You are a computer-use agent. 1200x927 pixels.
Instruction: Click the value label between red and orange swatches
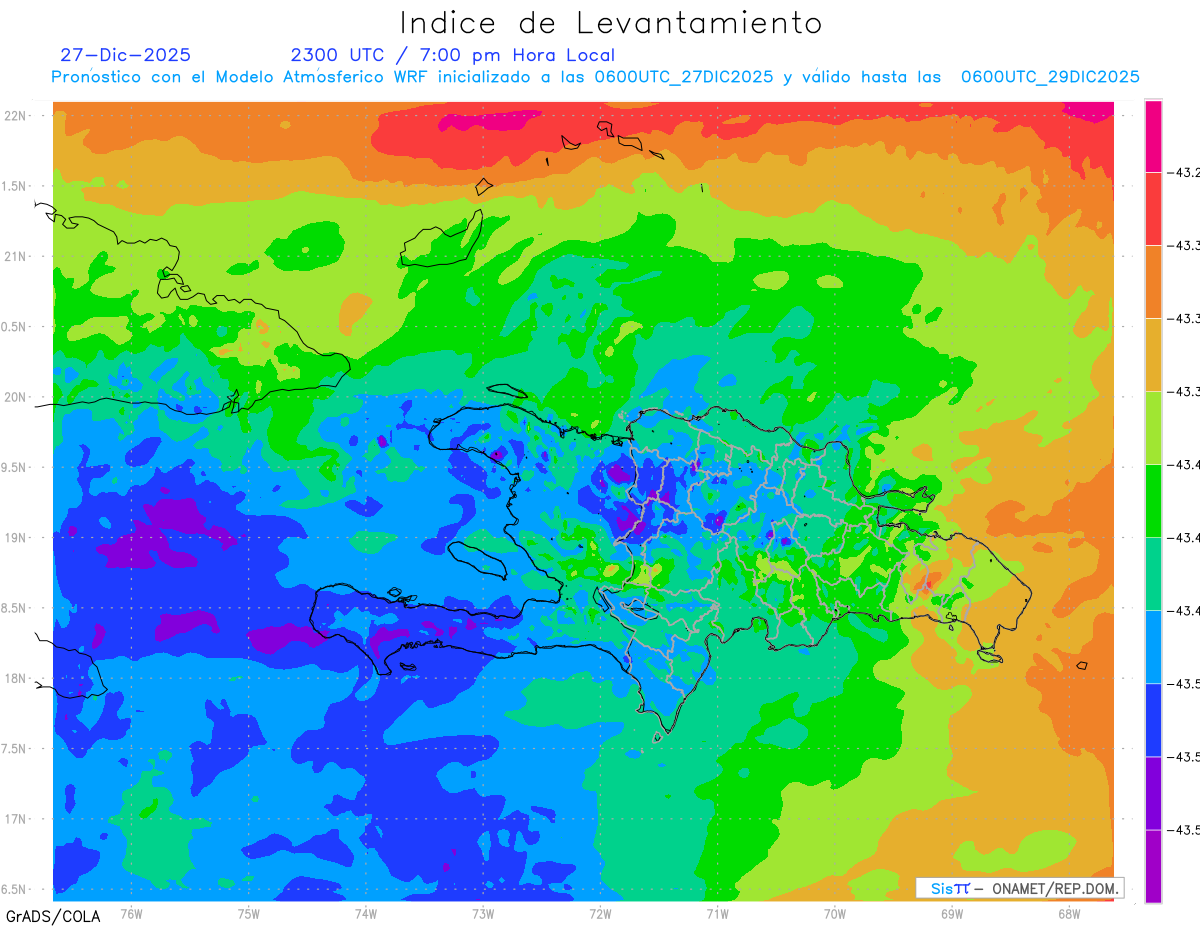click(x=1184, y=246)
